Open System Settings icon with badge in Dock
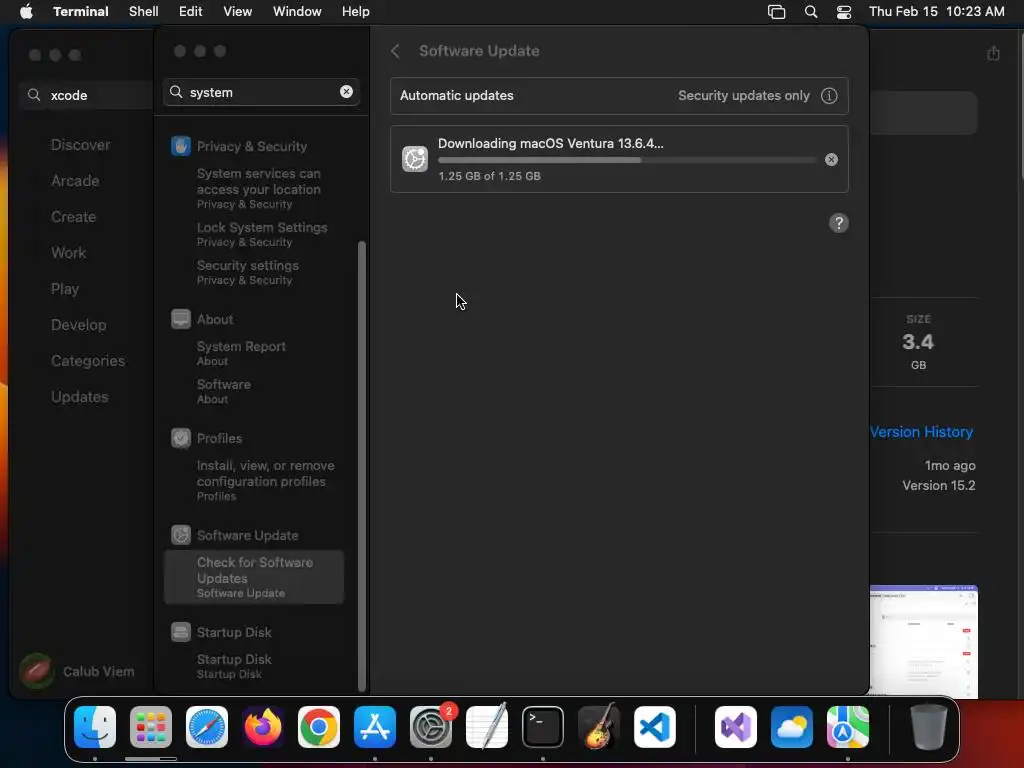The image size is (1024, 768). pyautogui.click(x=431, y=727)
